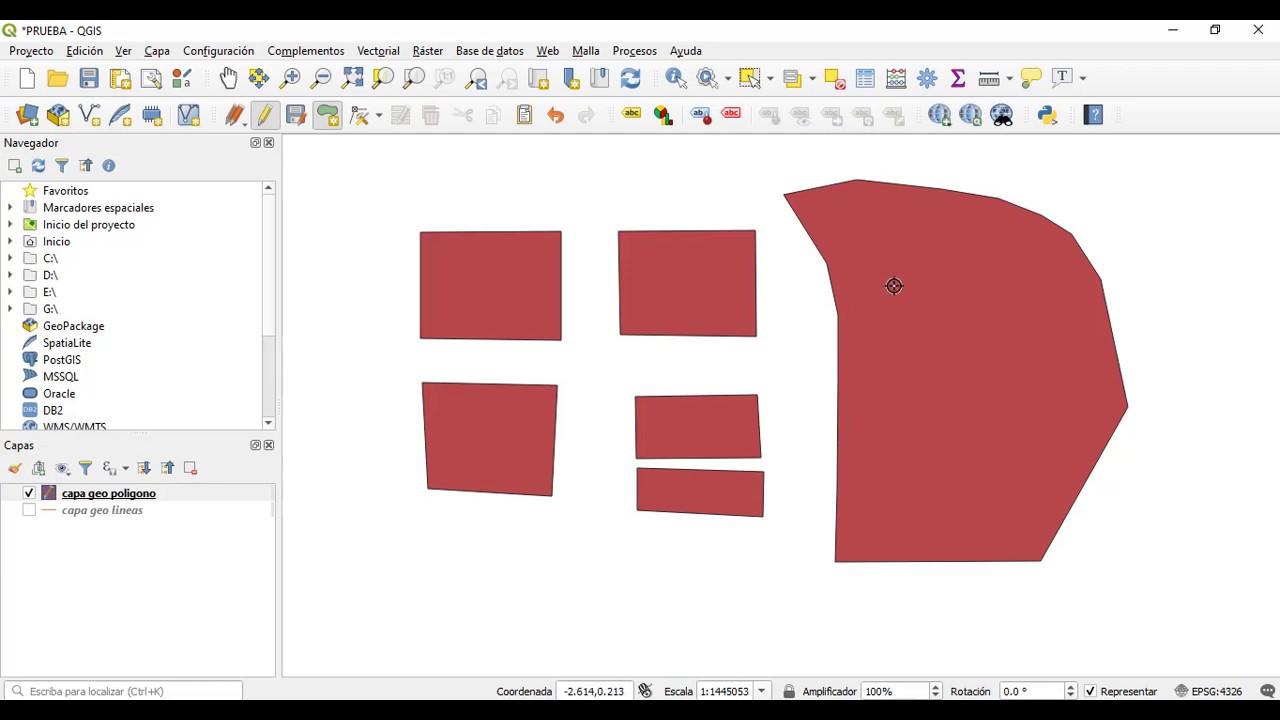Click the Amplificador magnifier field
Screen dimensions: 1280x720
(x=895, y=691)
